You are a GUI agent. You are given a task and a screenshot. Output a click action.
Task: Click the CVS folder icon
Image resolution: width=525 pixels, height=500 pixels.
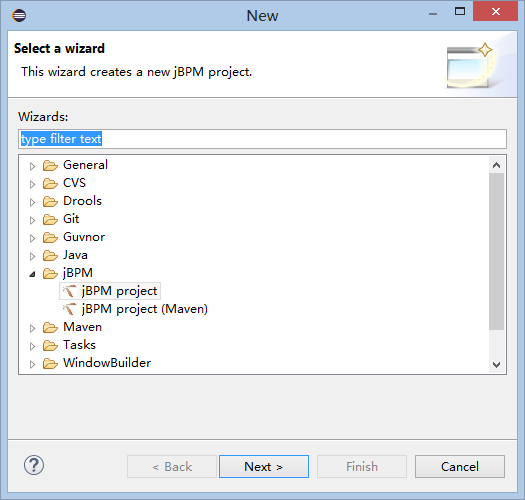[50, 184]
